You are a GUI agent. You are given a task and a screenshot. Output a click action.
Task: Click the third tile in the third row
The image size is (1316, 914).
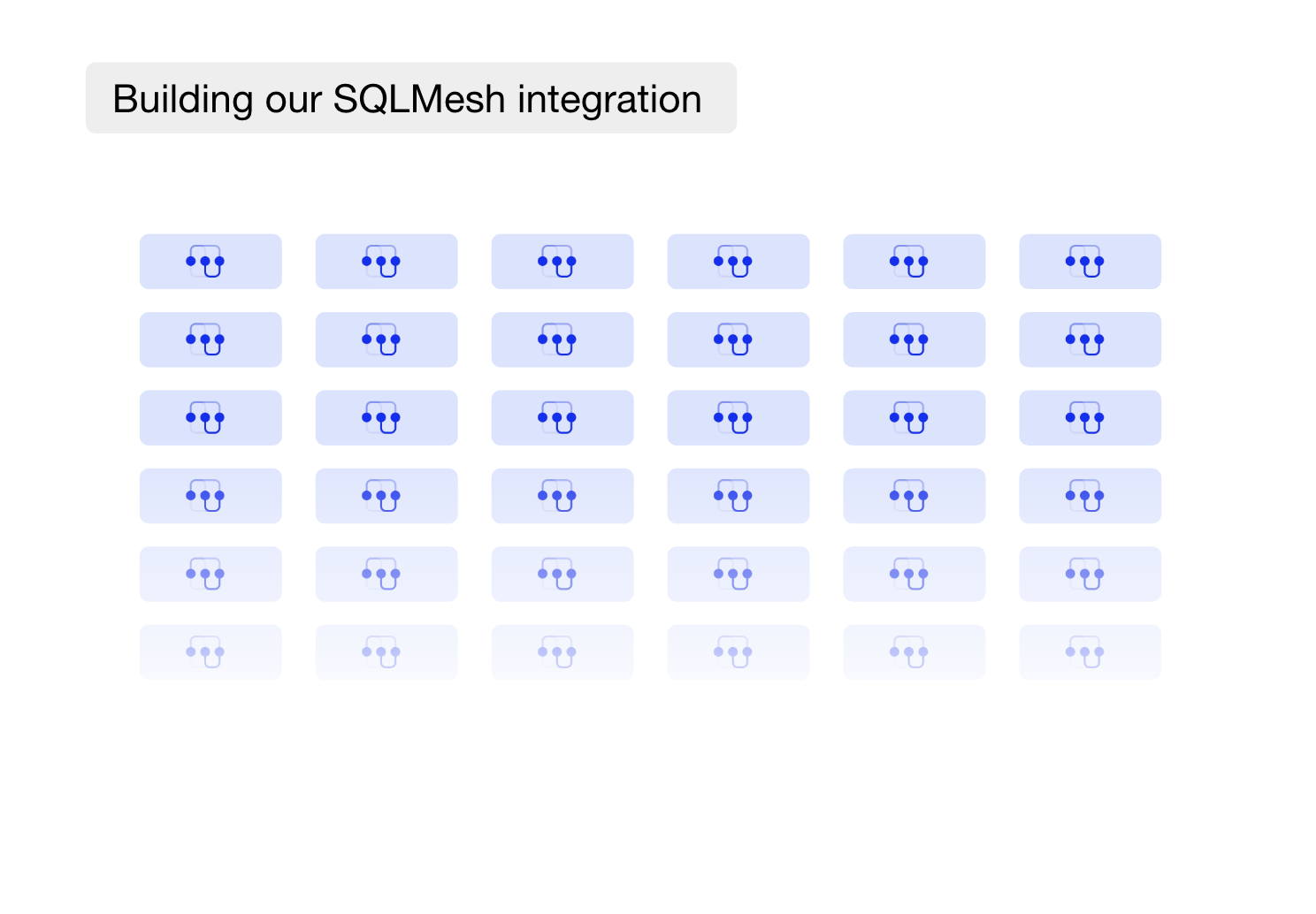[x=562, y=418]
